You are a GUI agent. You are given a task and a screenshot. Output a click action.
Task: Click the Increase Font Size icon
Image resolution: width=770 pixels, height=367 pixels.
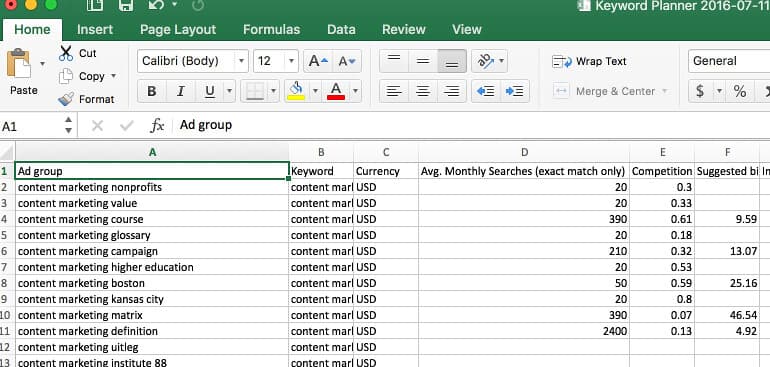[x=318, y=61]
